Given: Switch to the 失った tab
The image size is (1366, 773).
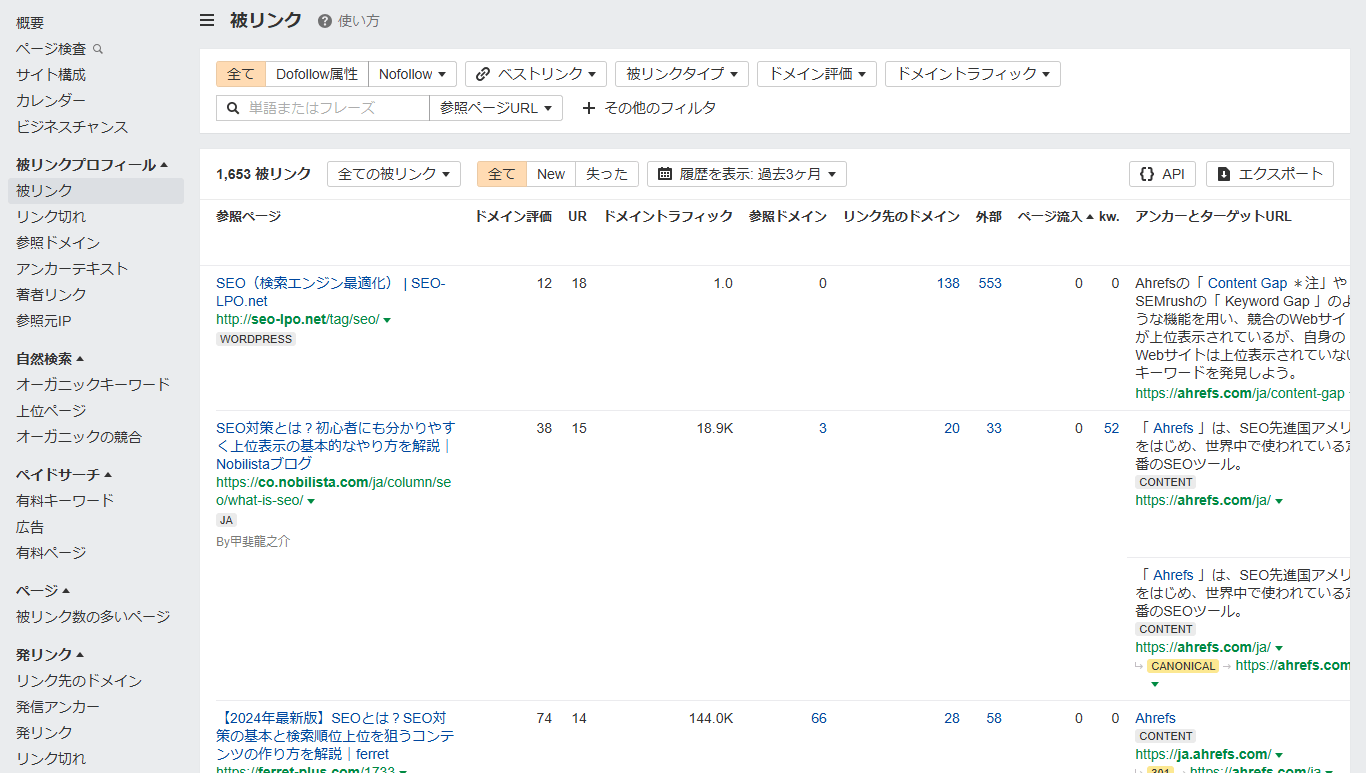Looking at the screenshot, I should pos(606,173).
